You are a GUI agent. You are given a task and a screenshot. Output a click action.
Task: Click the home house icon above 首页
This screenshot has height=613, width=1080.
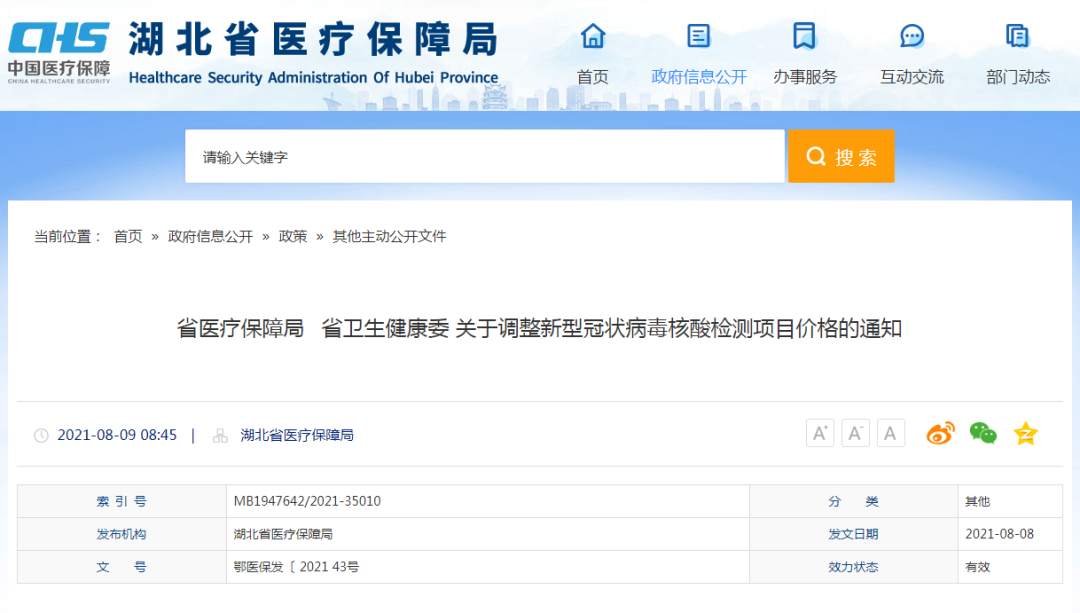(x=592, y=36)
